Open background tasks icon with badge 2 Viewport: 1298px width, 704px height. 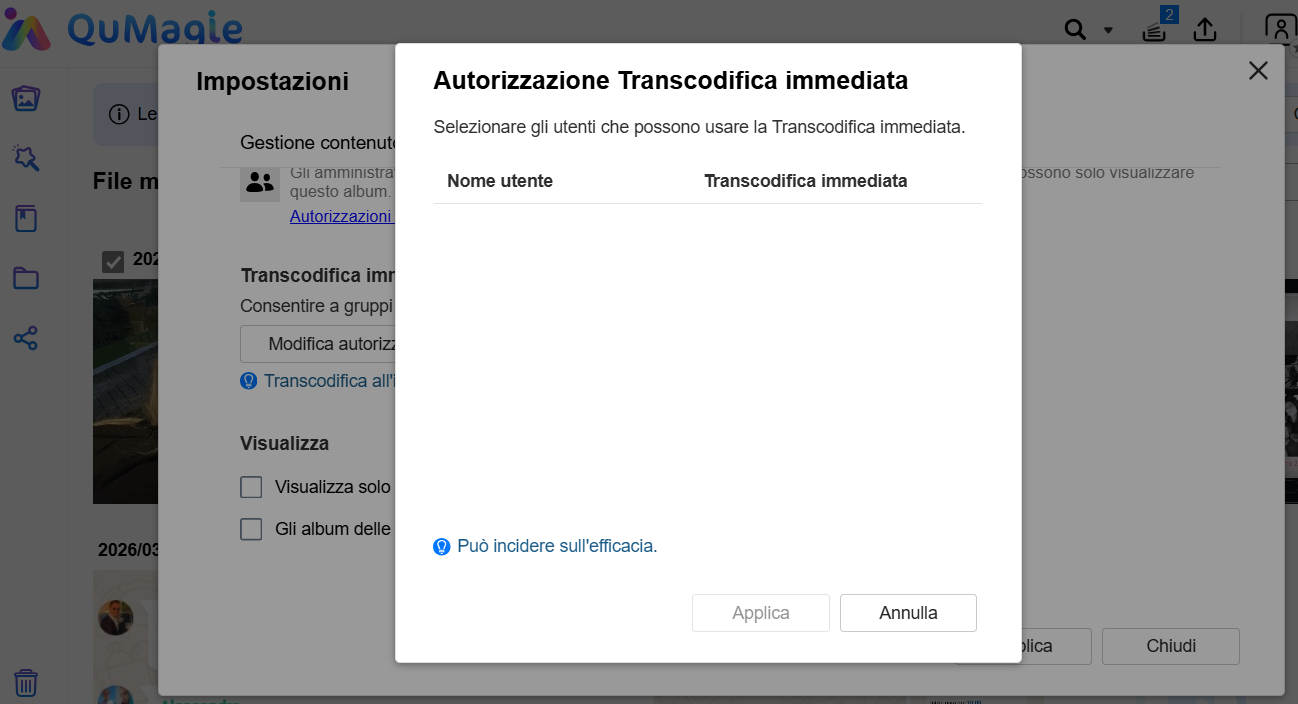pyautogui.click(x=1154, y=30)
